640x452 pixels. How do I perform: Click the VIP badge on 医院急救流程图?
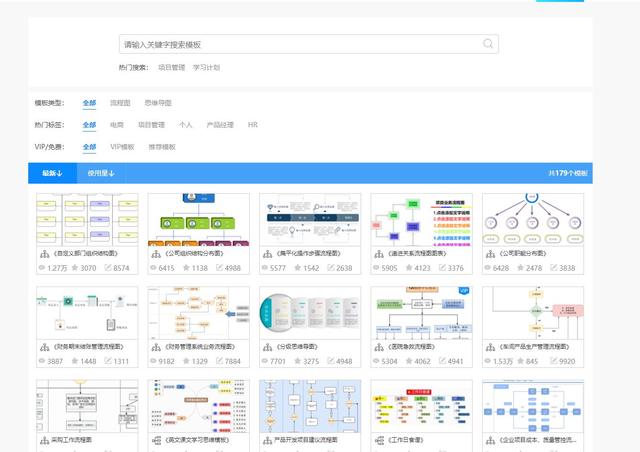pyautogui.click(x=464, y=291)
